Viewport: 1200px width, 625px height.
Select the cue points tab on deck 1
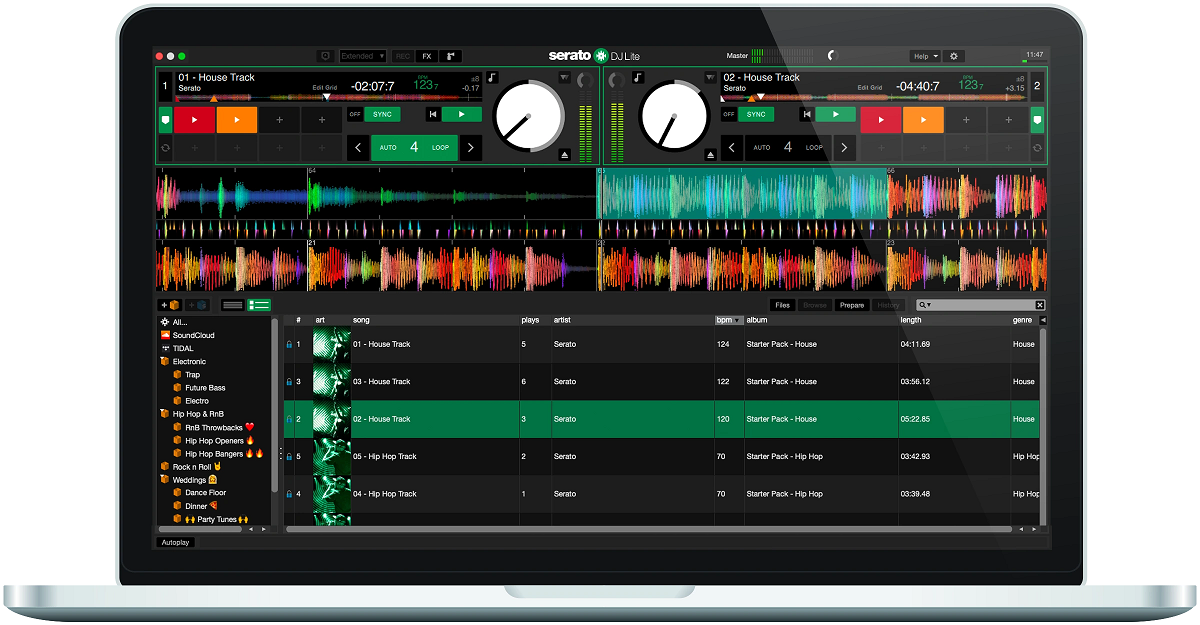[x=165, y=120]
